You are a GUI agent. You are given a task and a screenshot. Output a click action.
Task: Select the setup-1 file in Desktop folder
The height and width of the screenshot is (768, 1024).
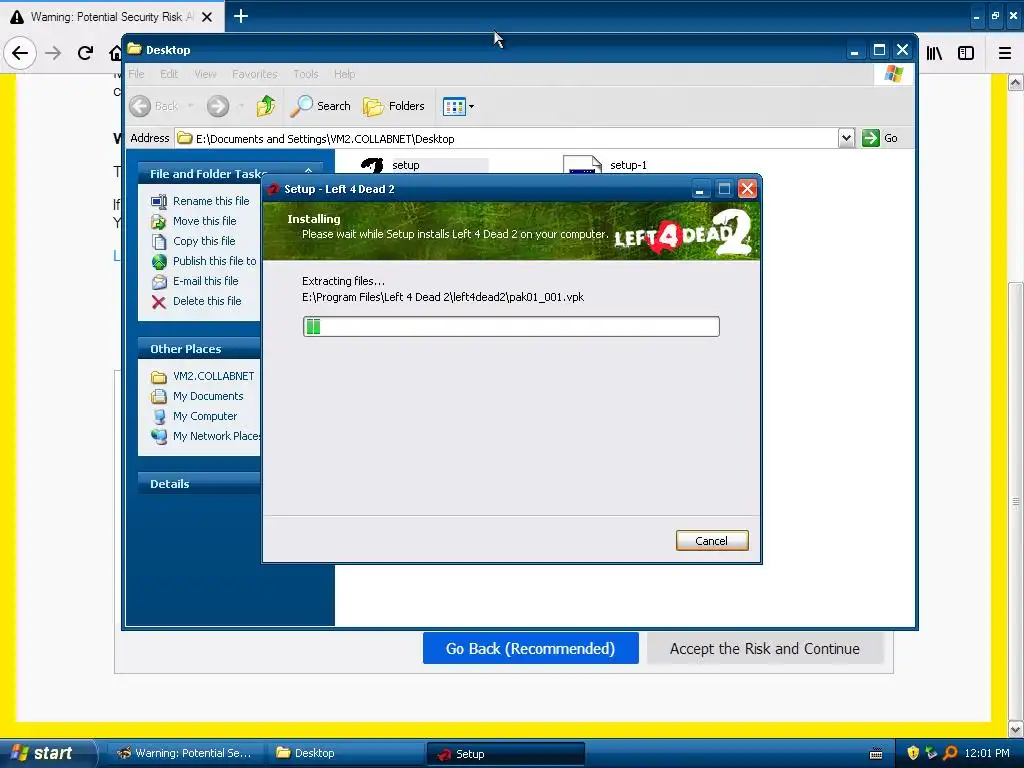[628, 165]
